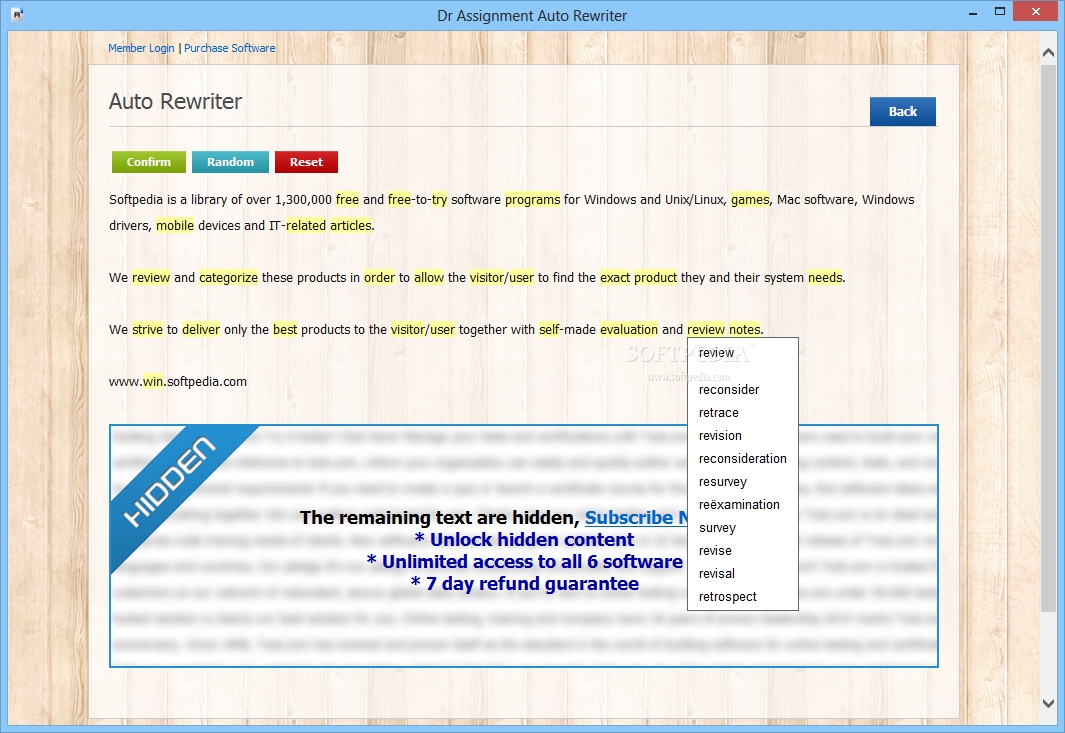Click highlighted word 'self'
Screen dimensions: 1065x733
pyautogui.click(x=549, y=329)
